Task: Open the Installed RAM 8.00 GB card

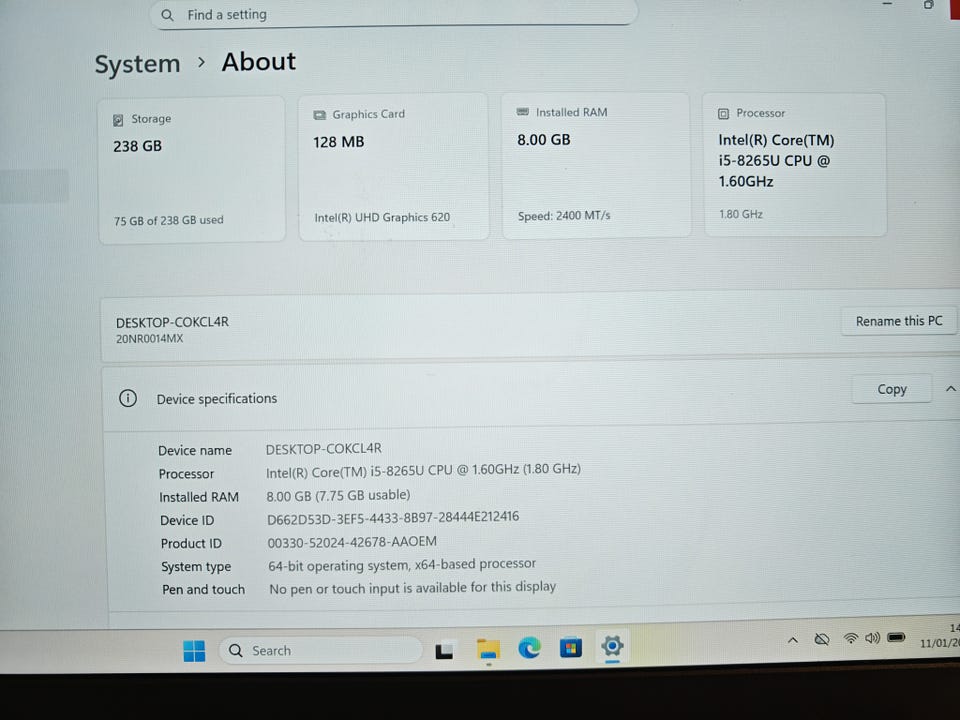Action: [596, 165]
